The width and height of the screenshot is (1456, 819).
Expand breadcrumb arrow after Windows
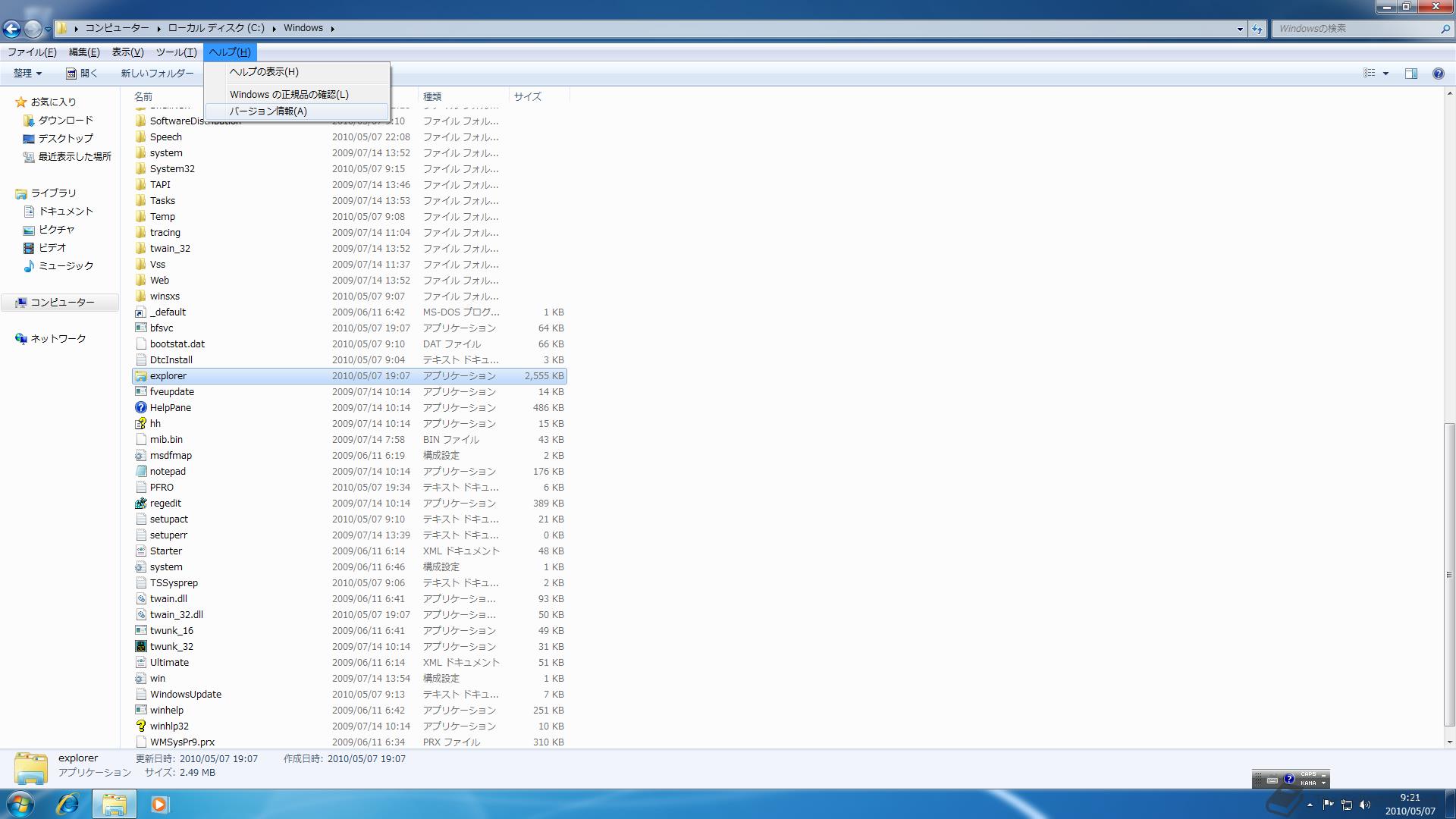(332, 29)
